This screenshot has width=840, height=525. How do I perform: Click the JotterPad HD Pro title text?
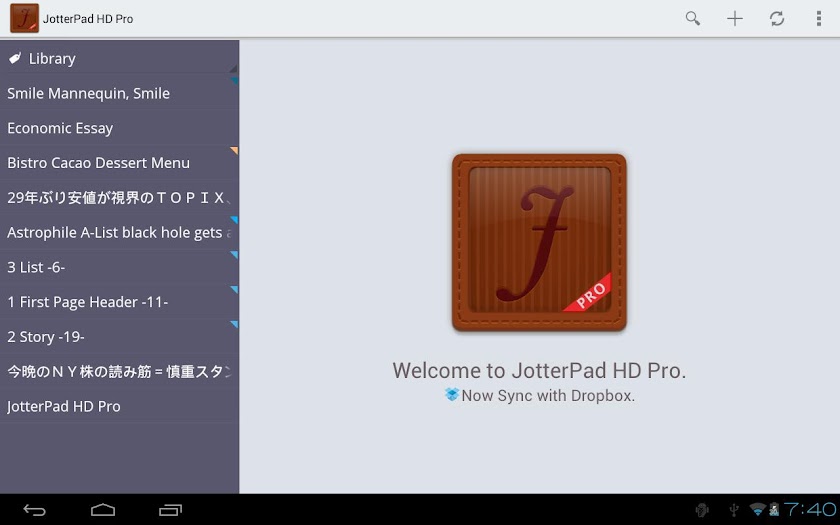[x=88, y=19]
